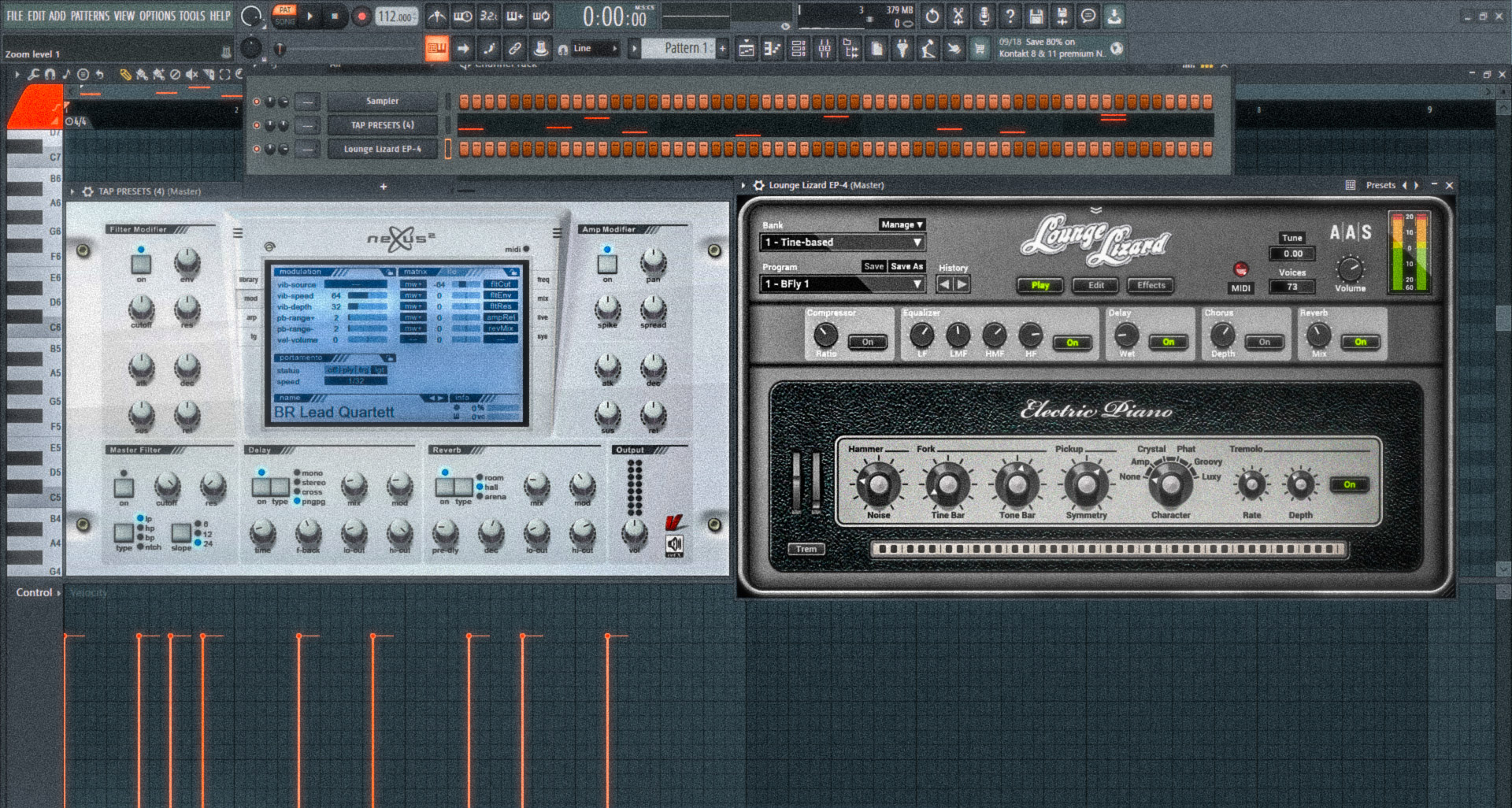Click the Lounge Lizard Volume knob
The height and width of the screenshot is (808, 1512).
(x=1350, y=269)
